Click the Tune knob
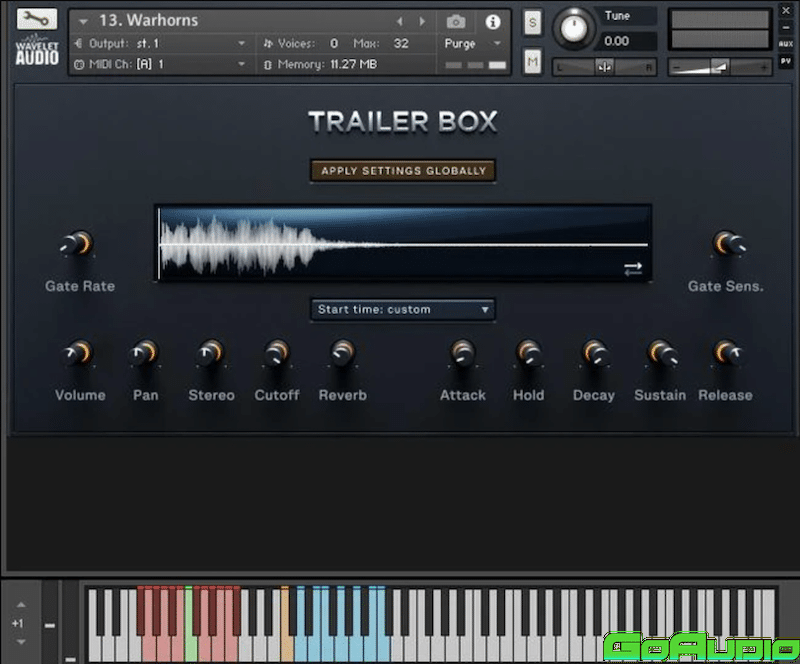This screenshot has height=664, width=800. (573, 29)
